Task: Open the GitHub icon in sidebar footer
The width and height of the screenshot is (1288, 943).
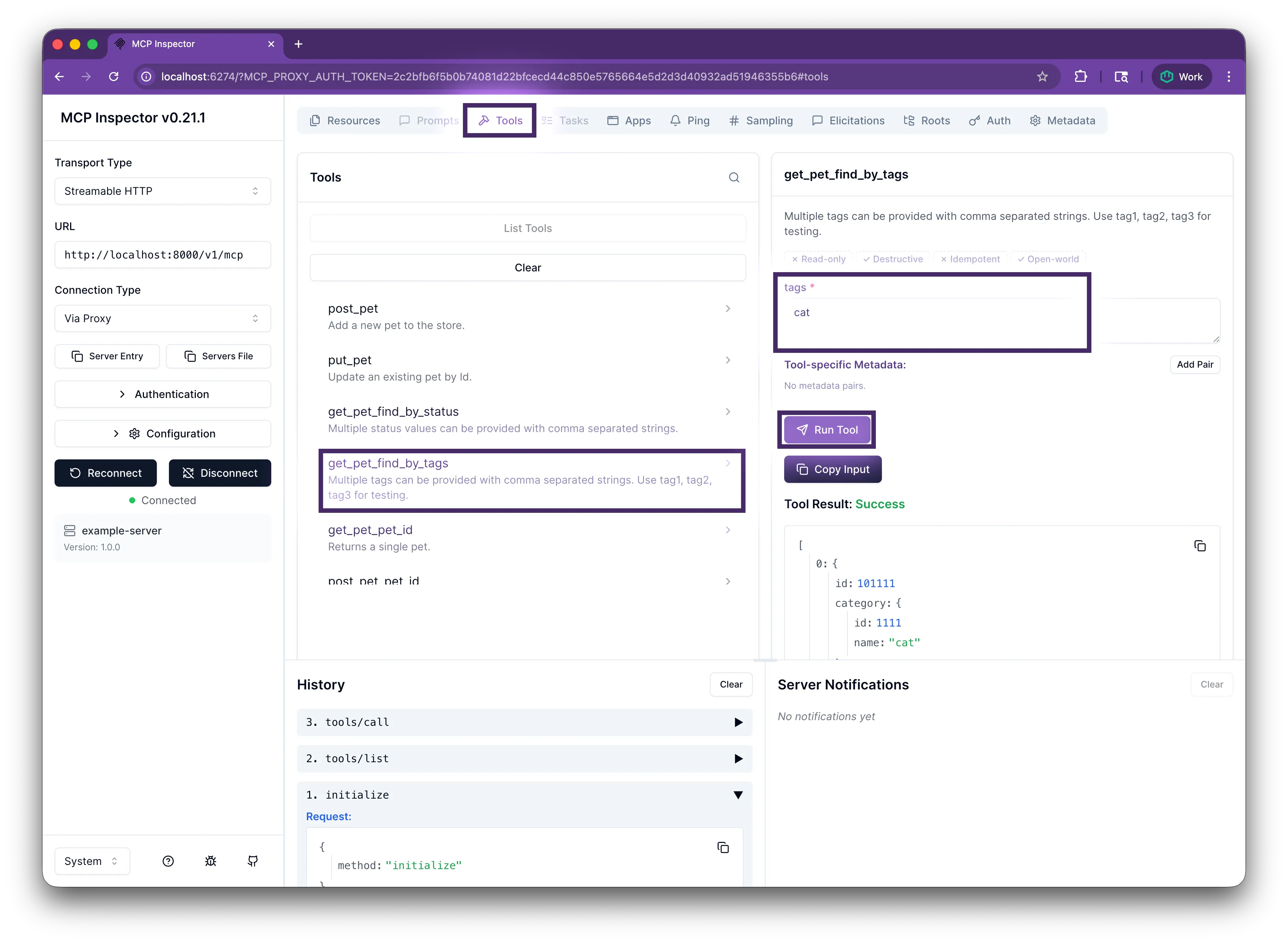Action: tap(253, 861)
